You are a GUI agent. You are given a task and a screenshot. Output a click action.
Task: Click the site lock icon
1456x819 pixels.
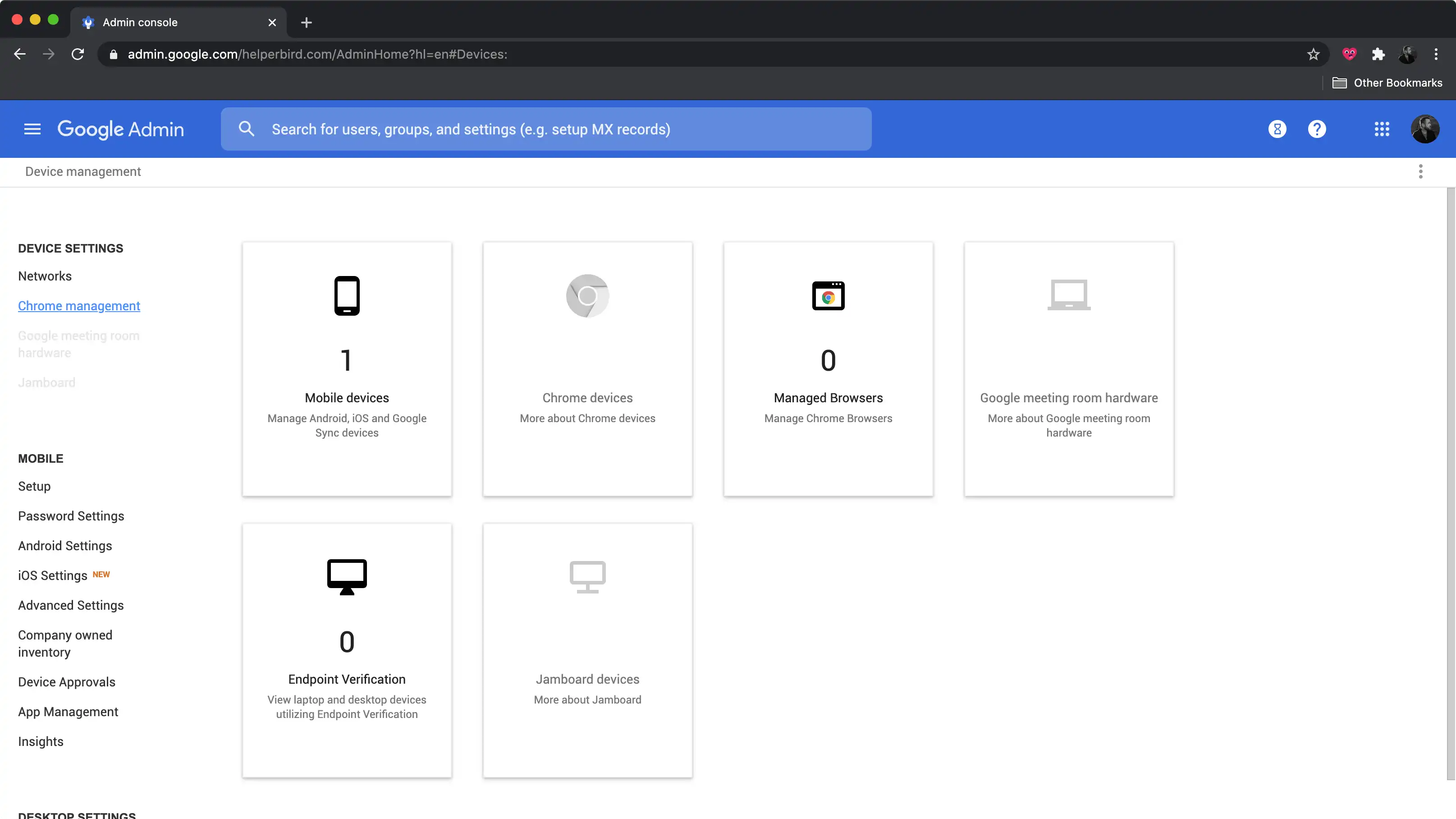[x=113, y=54]
